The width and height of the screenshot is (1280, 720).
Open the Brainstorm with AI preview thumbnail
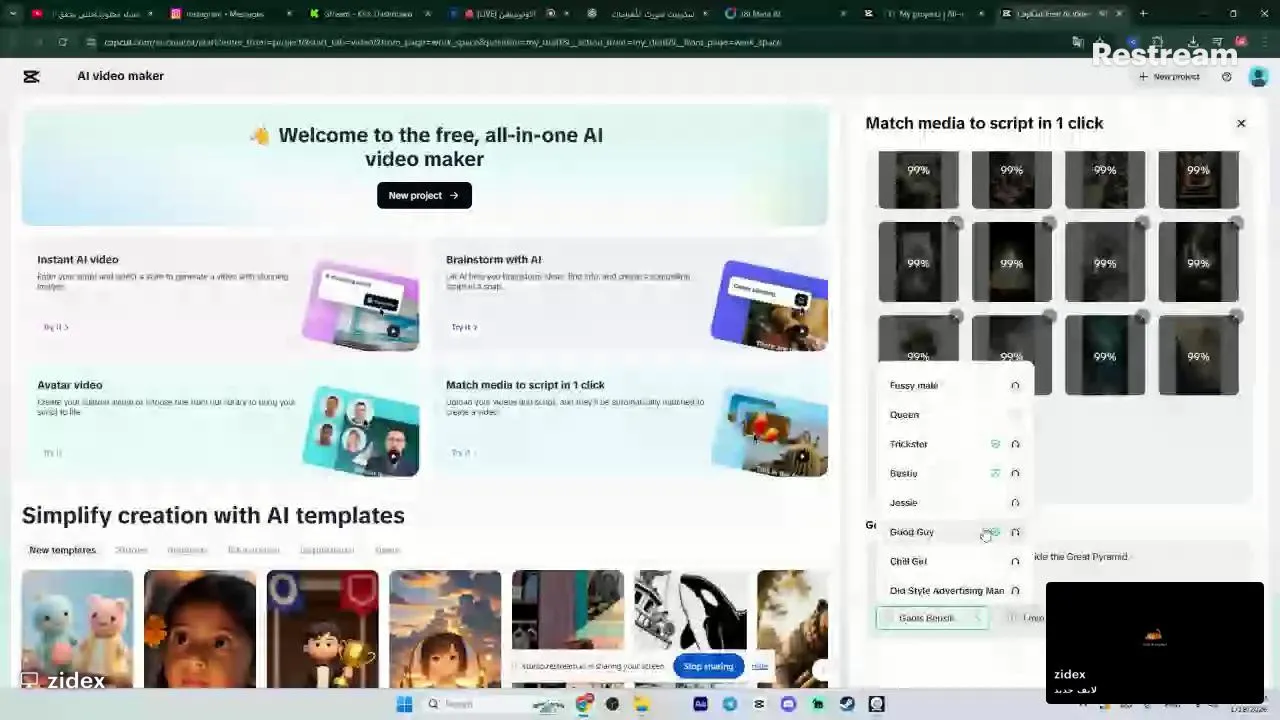click(770, 306)
